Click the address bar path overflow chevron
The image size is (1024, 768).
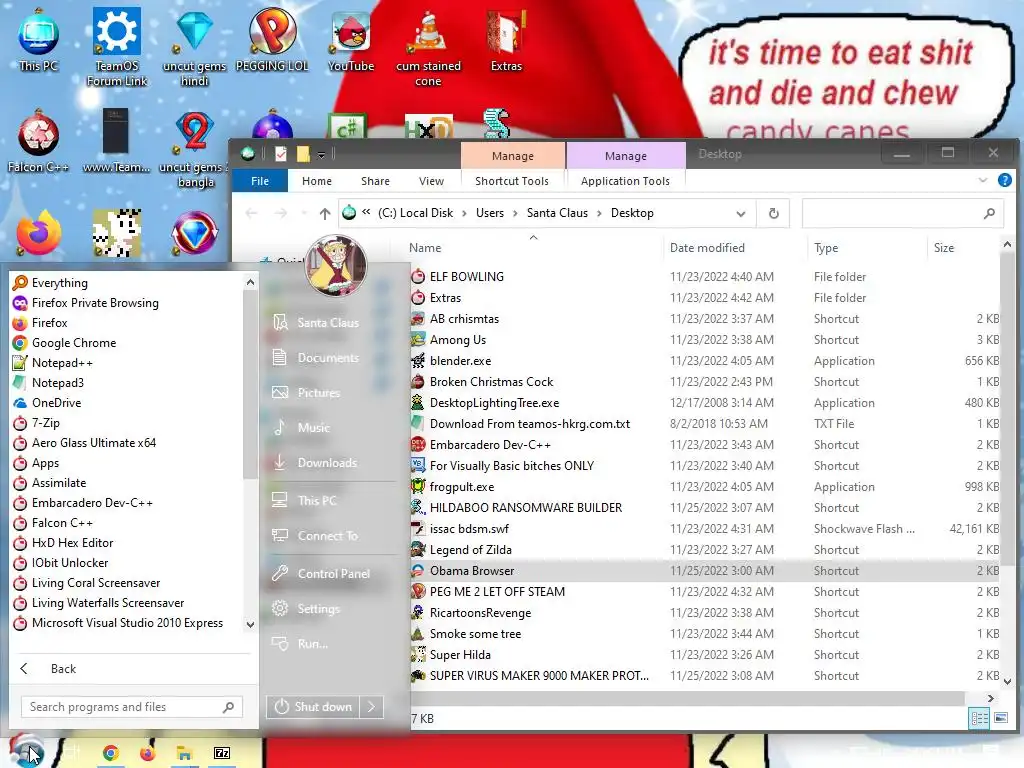(366, 212)
